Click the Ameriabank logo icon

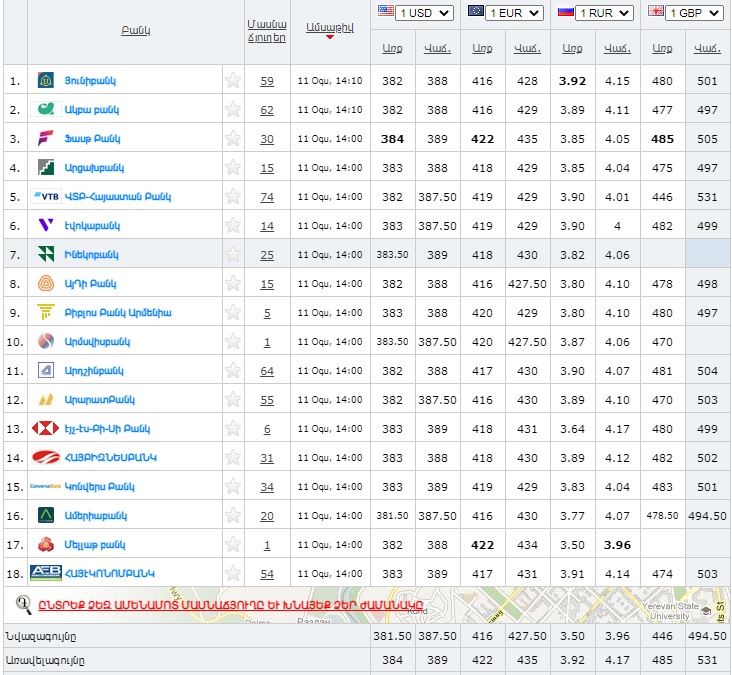pos(45,515)
